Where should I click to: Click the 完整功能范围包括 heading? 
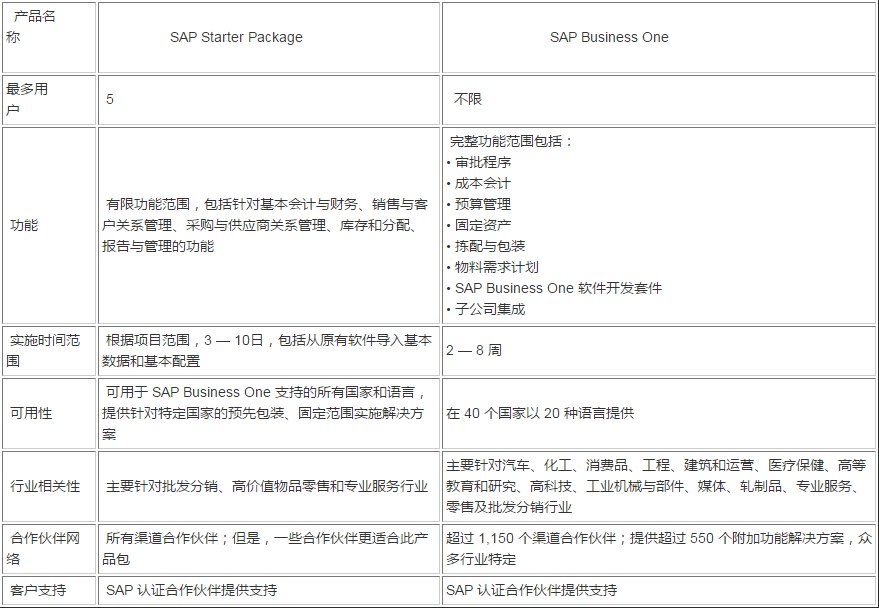click(x=511, y=141)
